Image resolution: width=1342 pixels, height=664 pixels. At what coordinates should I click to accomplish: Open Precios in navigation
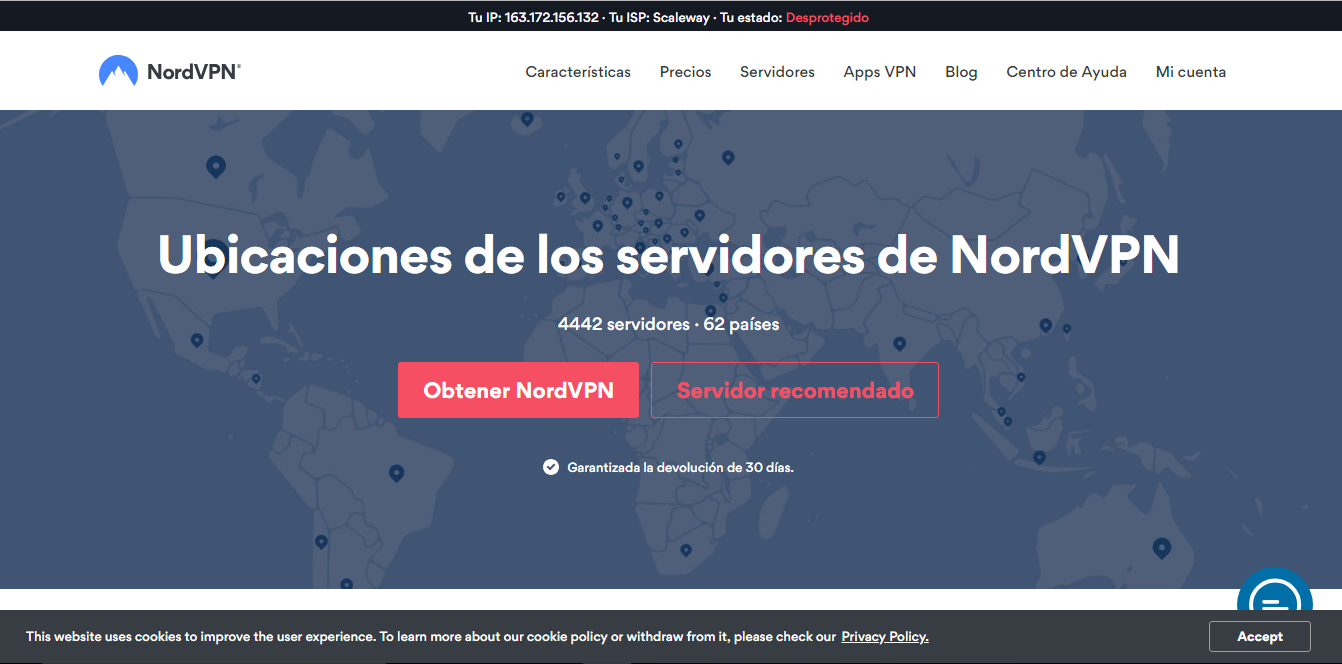[x=686, y=72]
